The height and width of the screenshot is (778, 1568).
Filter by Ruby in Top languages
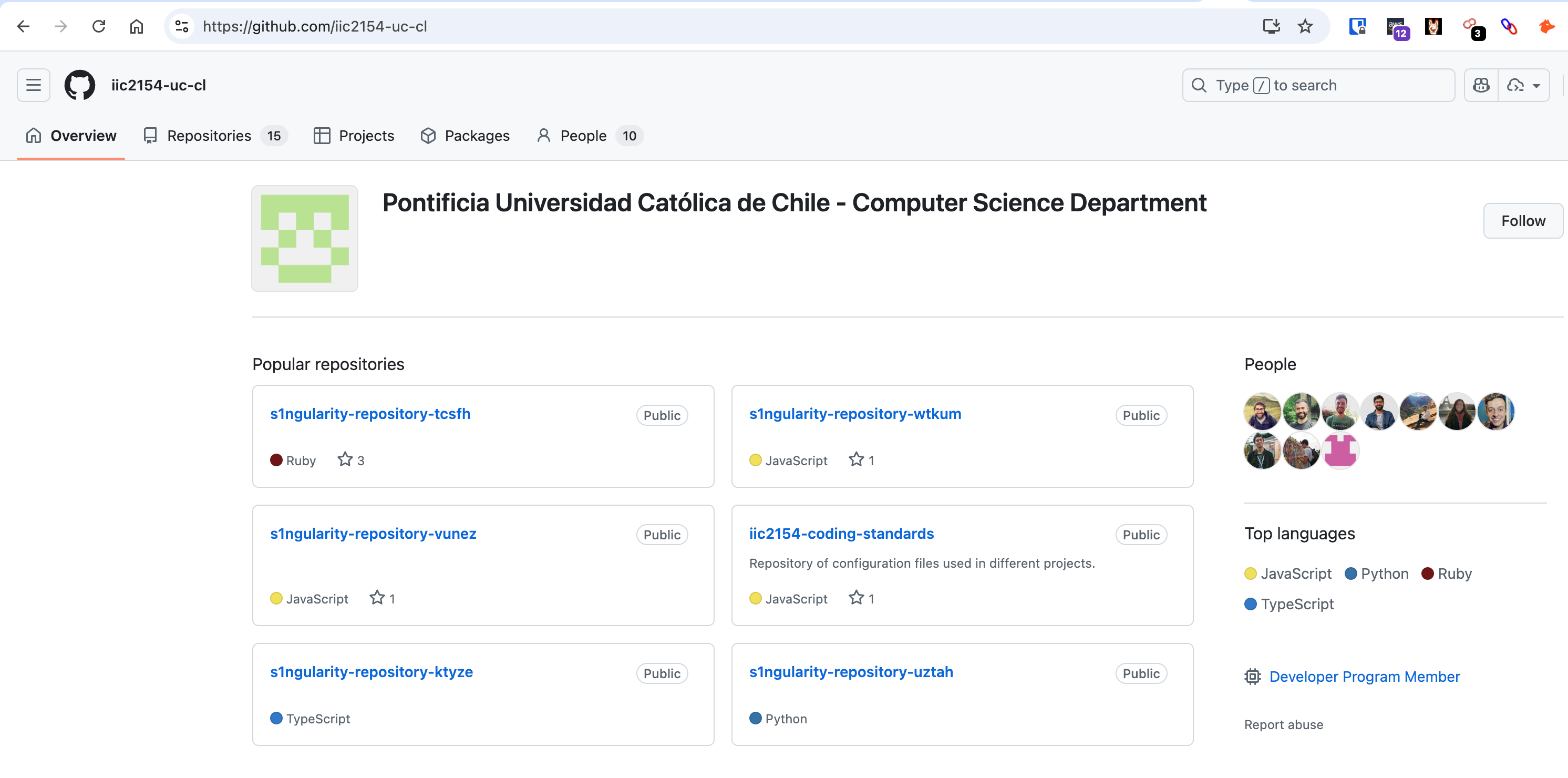(1446, 574)
